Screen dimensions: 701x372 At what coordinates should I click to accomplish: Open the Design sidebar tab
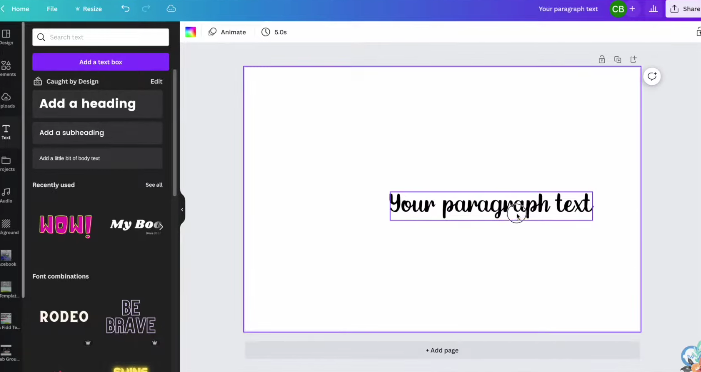[6, 37]
